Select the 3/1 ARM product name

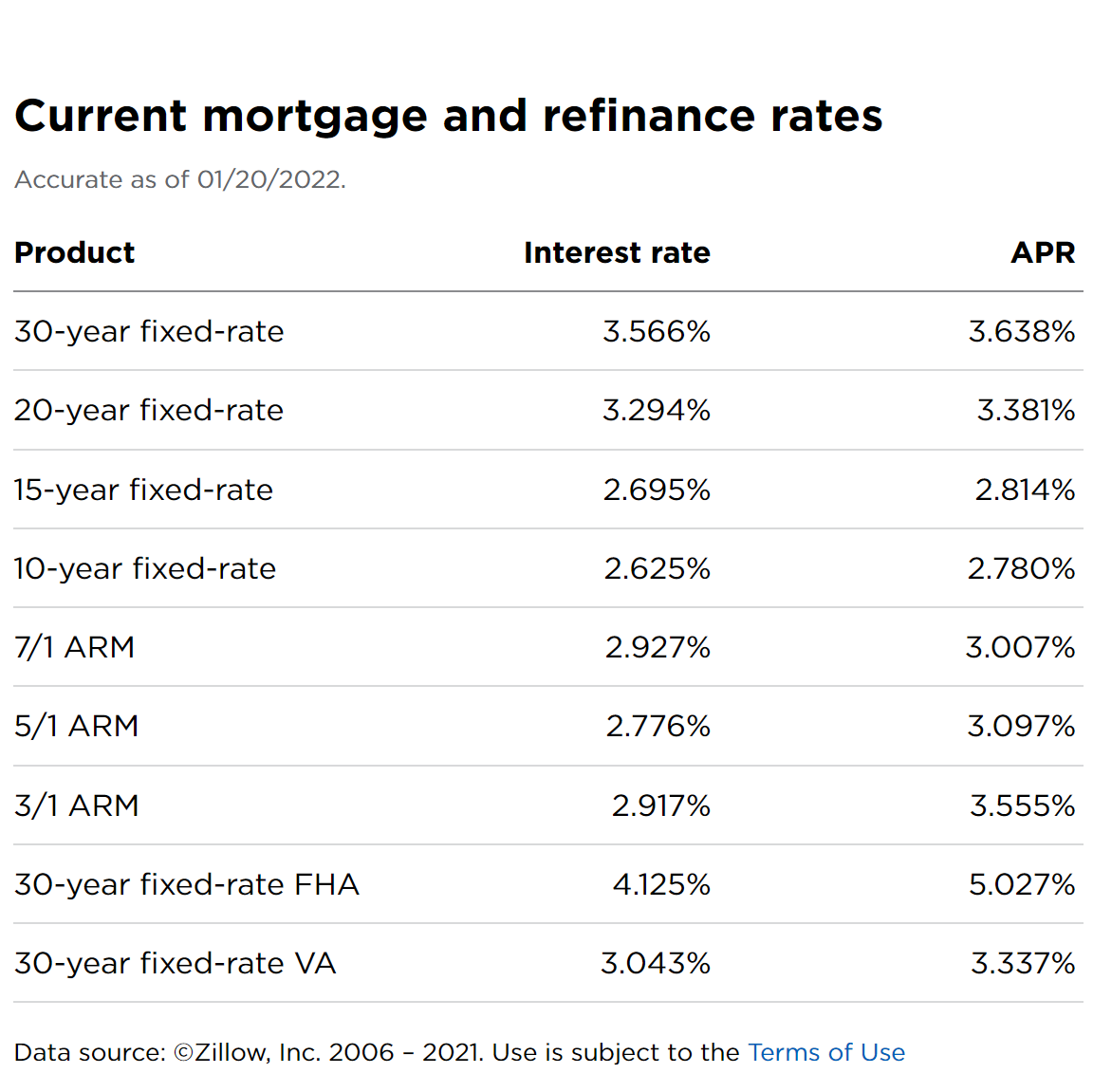coord(77,805)
